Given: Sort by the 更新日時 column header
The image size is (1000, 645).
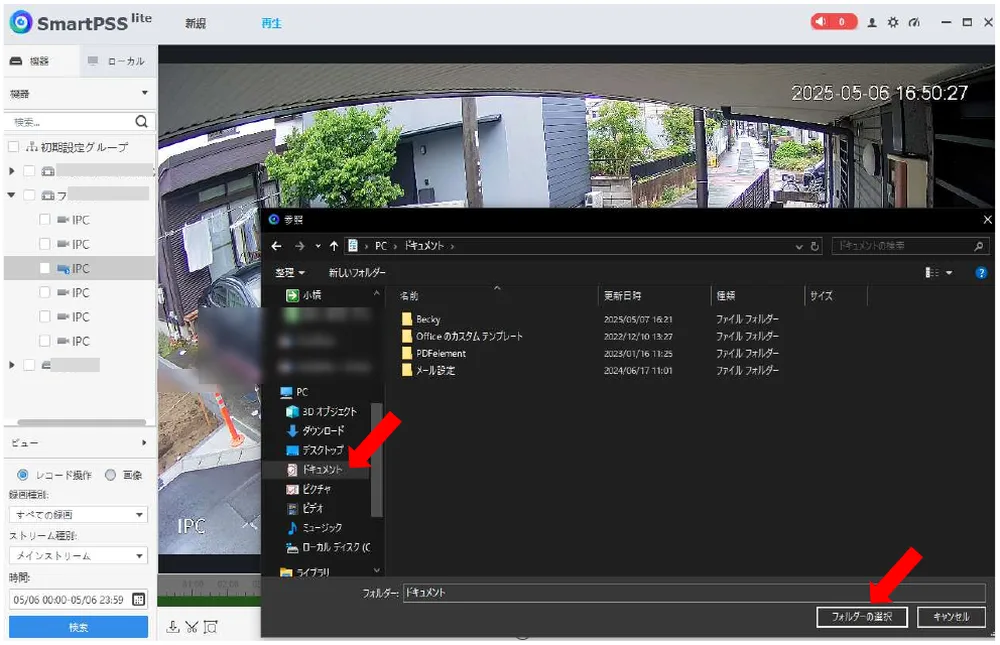Looking at the screenshot, I should click(622, 295).
